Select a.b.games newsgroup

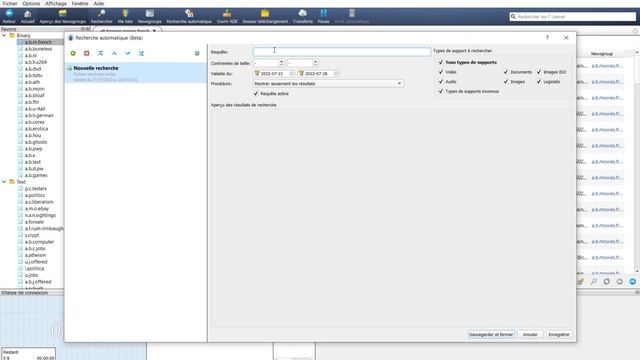coord(36,175)
